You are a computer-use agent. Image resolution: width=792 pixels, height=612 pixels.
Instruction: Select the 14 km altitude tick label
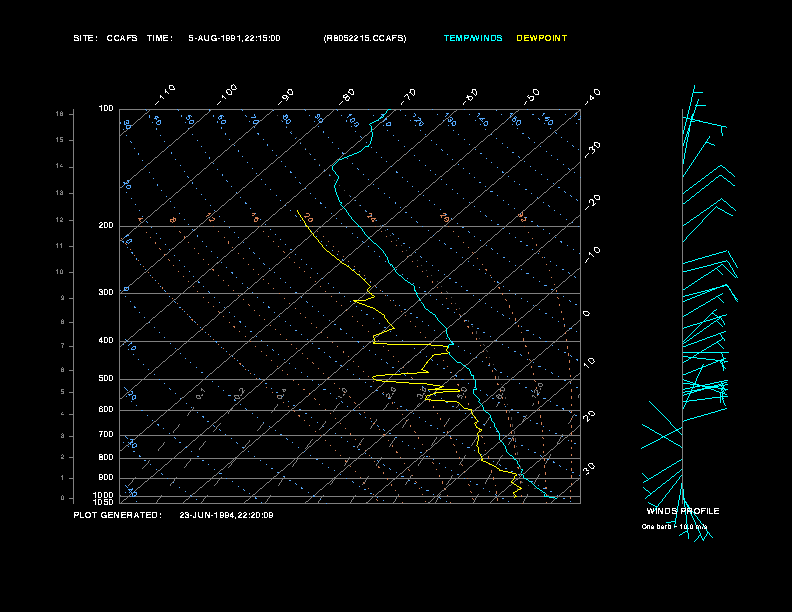[60, 166]
